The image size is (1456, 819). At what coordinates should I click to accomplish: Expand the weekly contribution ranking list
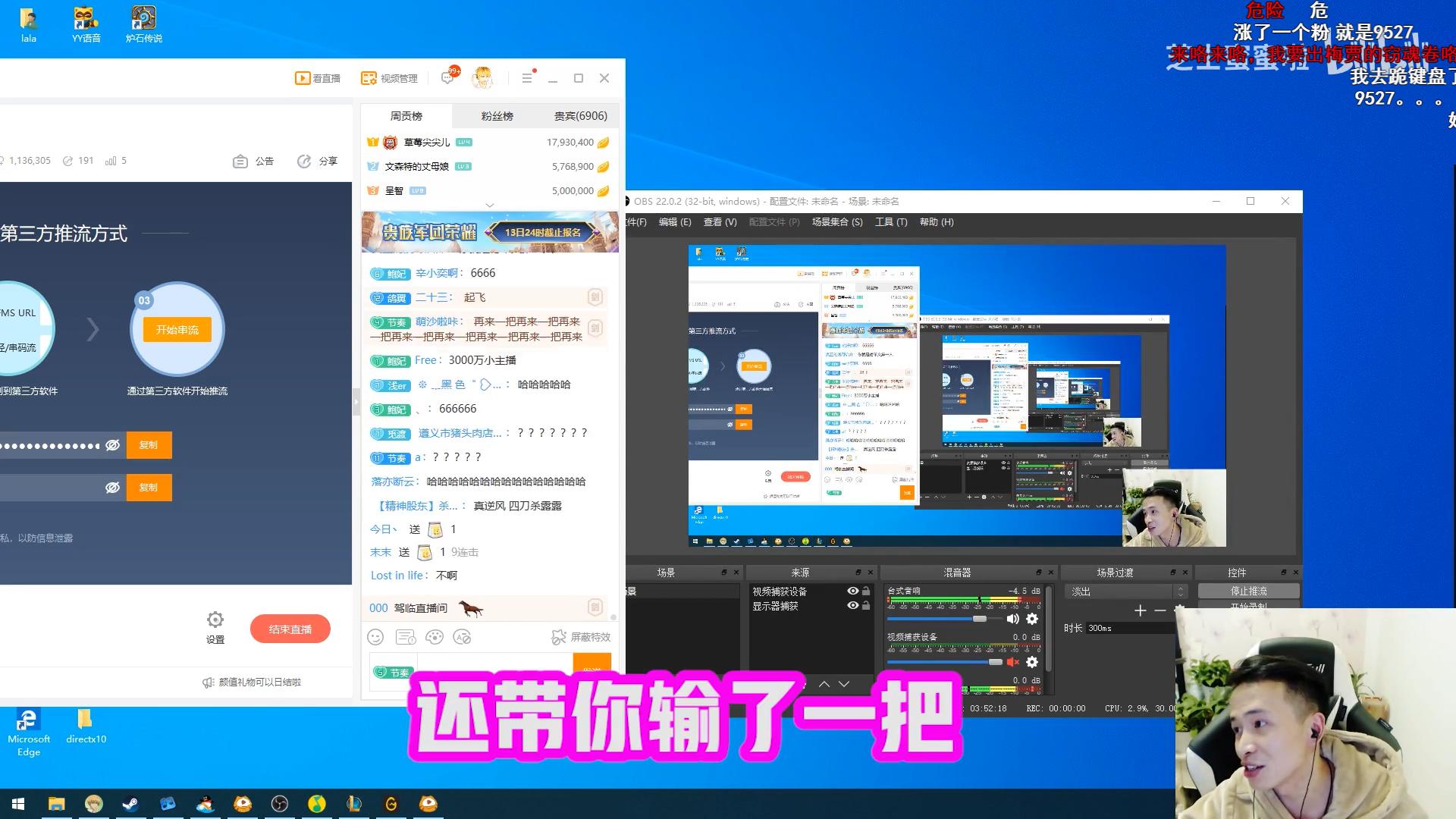click(x=489, y=205)
